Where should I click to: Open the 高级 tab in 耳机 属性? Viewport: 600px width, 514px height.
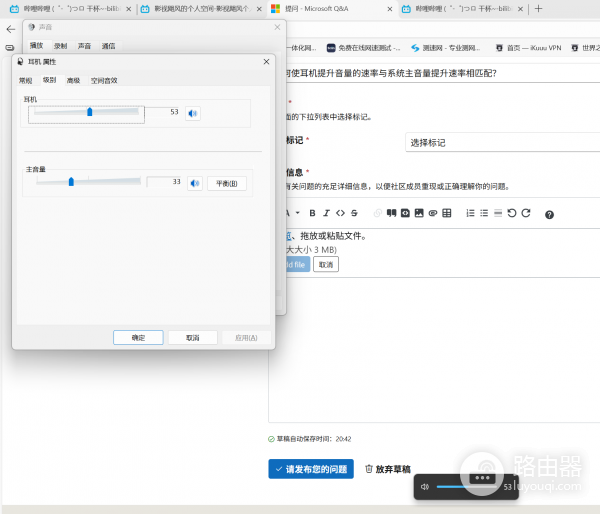[x=73, y=80]
